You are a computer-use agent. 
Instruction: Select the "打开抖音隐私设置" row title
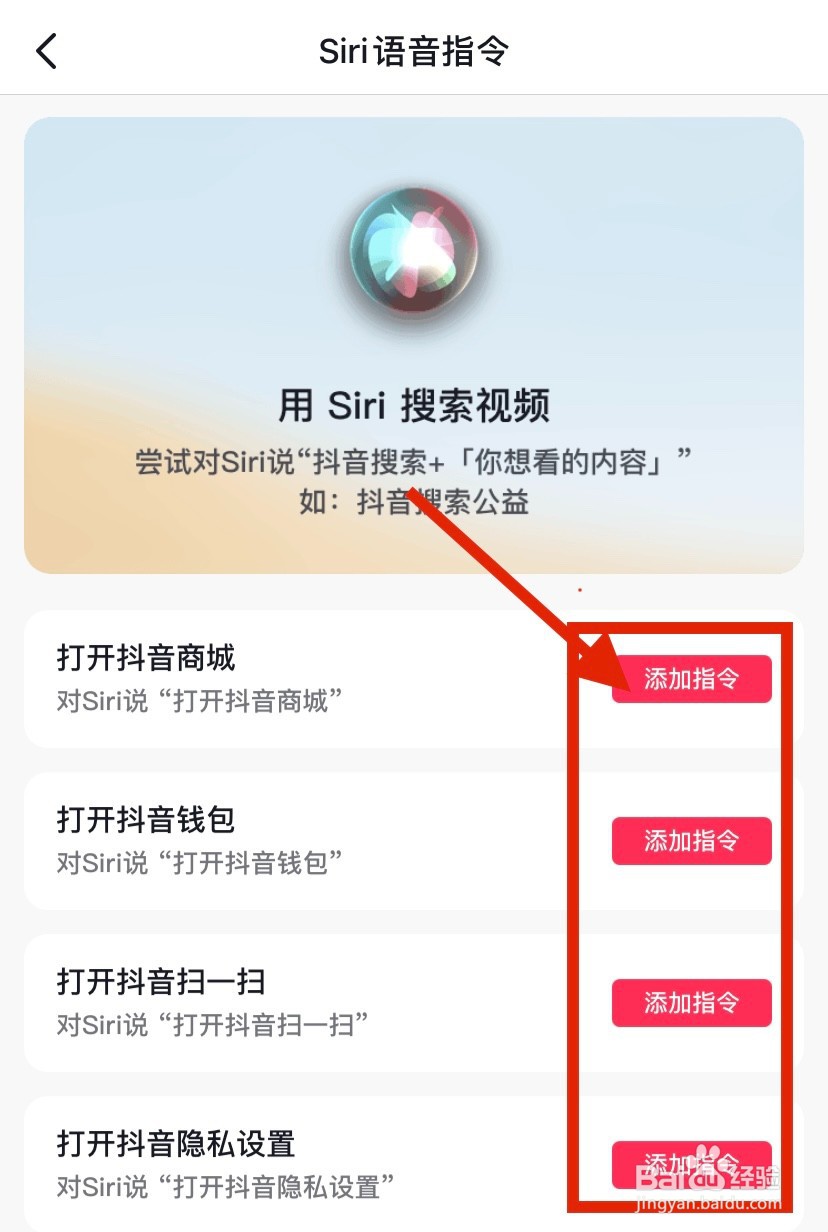coord(176,1144)
